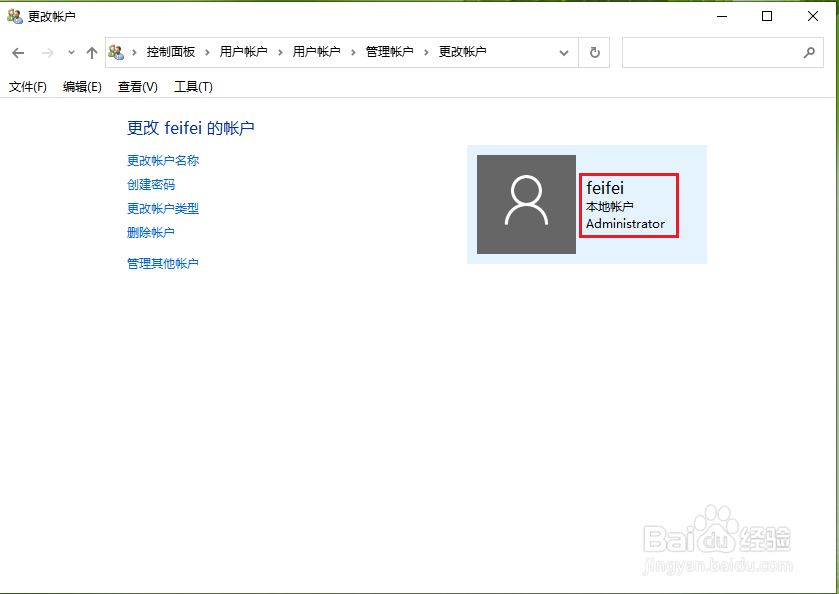839x594 pixels.
Task: Open the 编辑 menu
Action: pos(81,87)
